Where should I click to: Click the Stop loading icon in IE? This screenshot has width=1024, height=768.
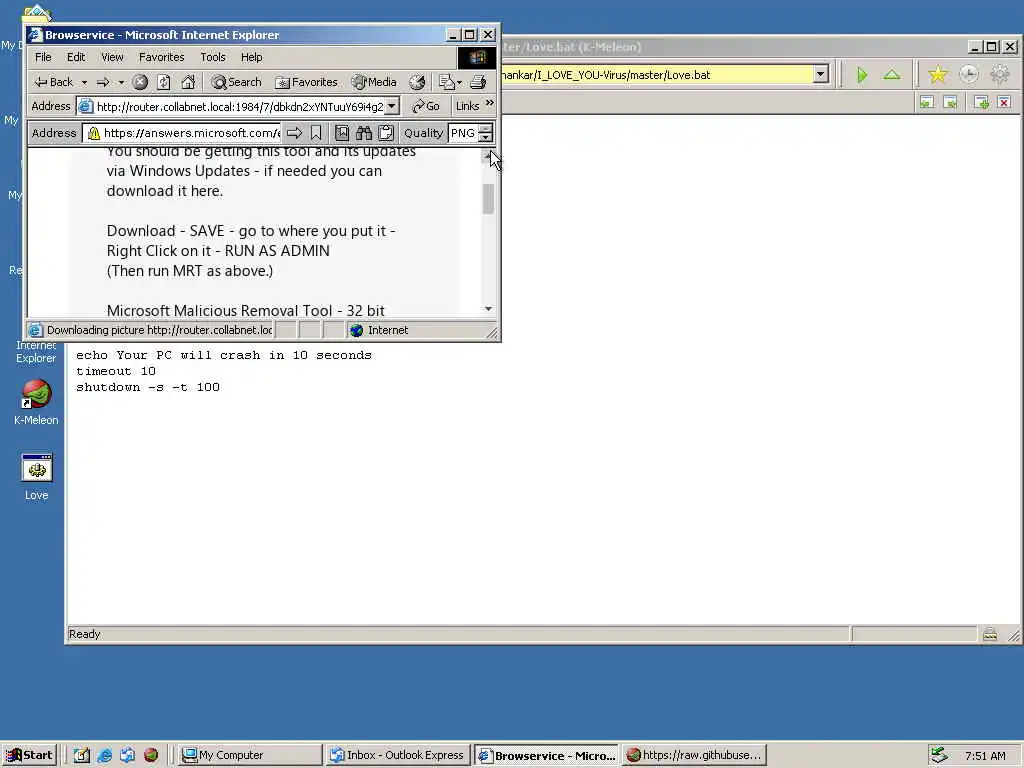pyautogui.click(x=140, y=82)
